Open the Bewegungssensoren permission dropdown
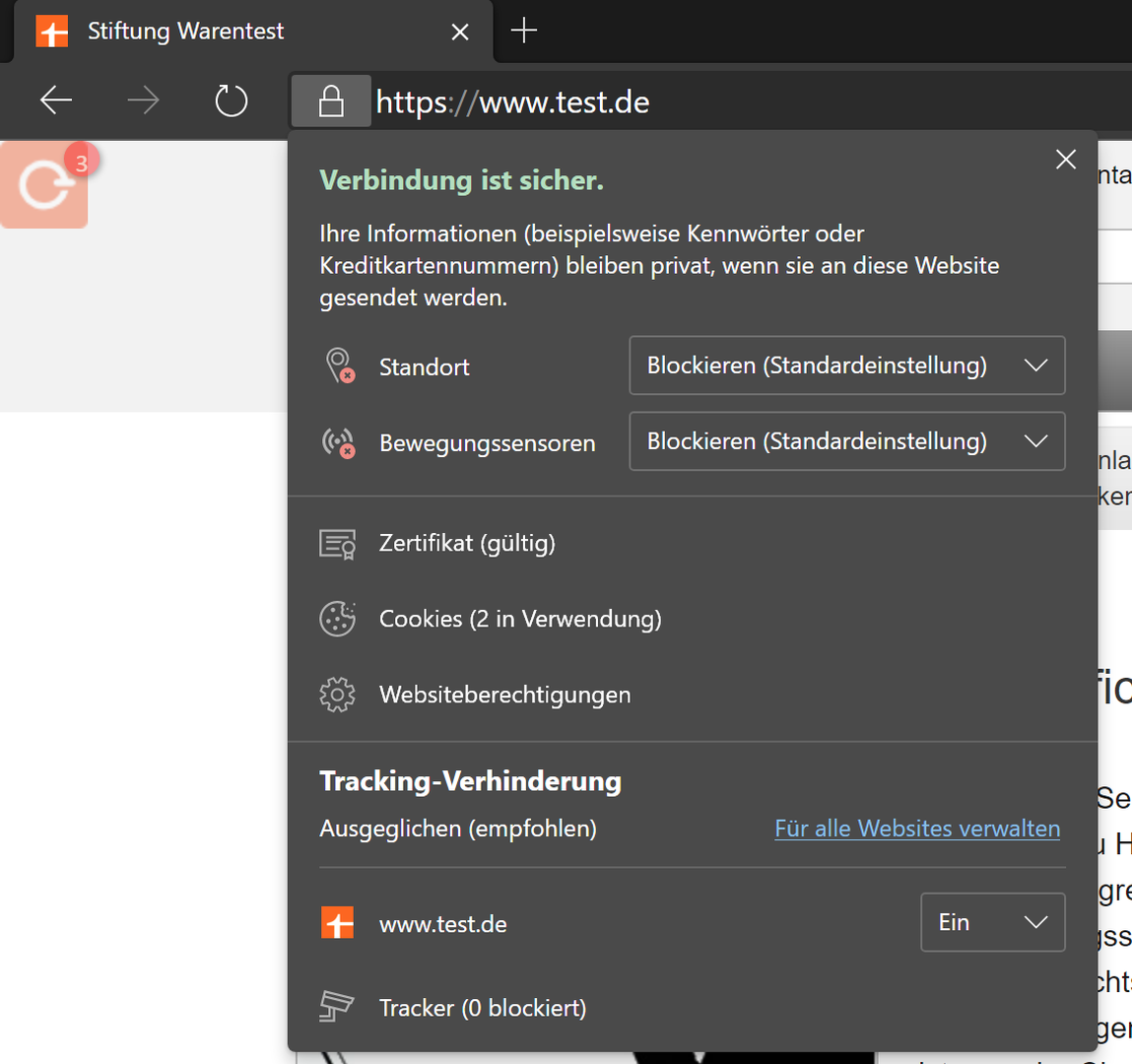 pos(847,441)
